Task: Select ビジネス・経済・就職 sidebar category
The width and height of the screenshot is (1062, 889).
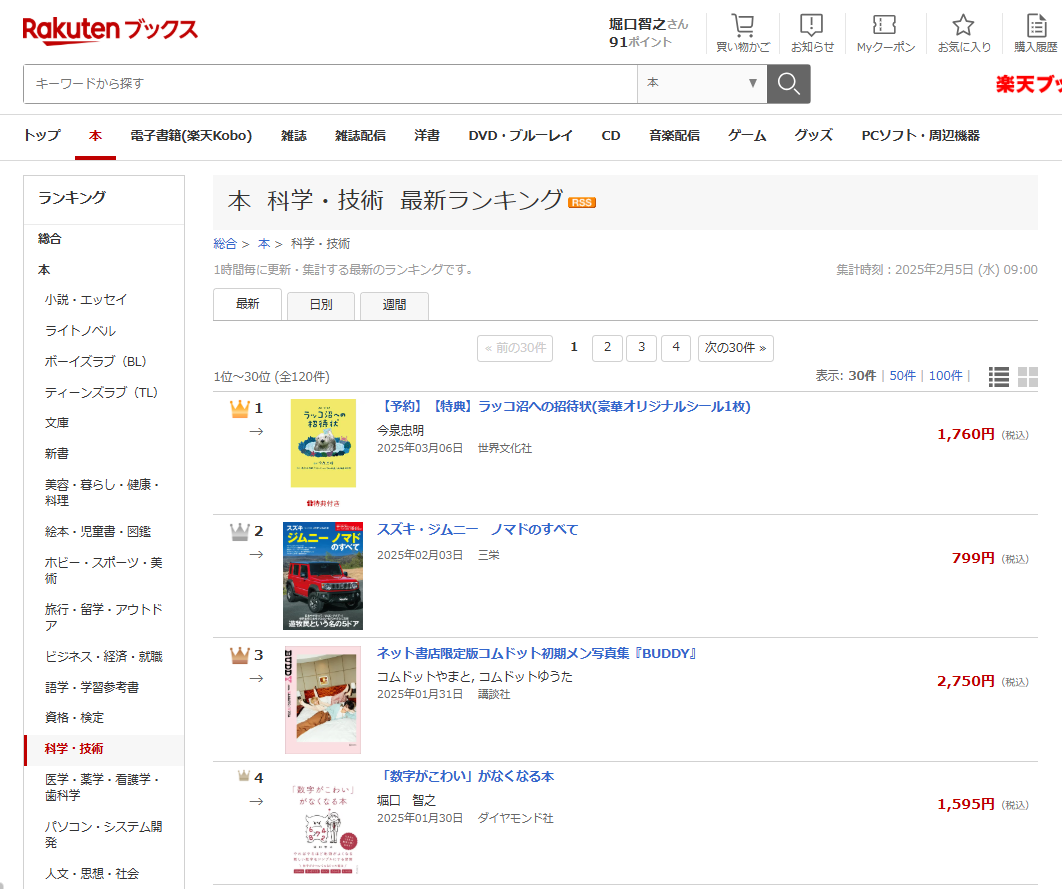Action: click(x=104, y=657)
